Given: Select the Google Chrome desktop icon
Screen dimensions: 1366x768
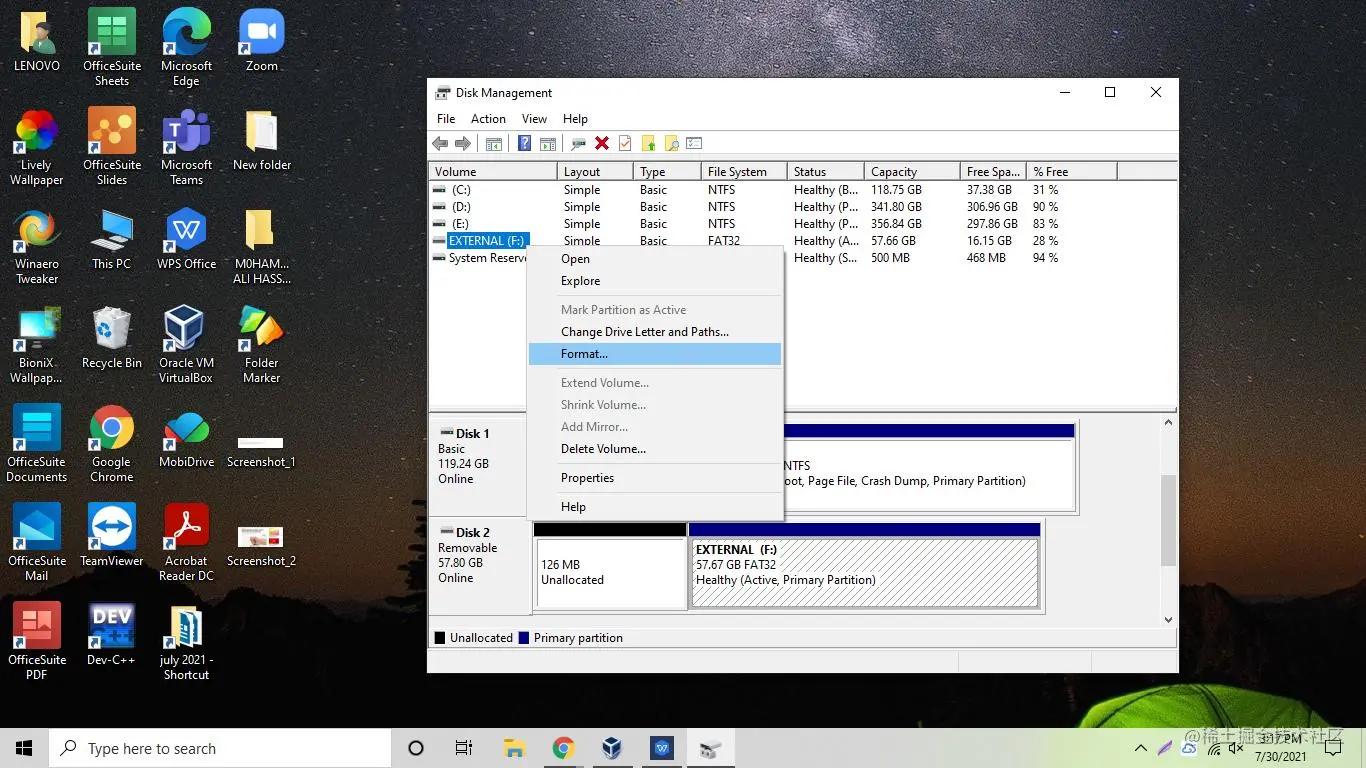Looking at the screenshot, I should click(112, 443).
